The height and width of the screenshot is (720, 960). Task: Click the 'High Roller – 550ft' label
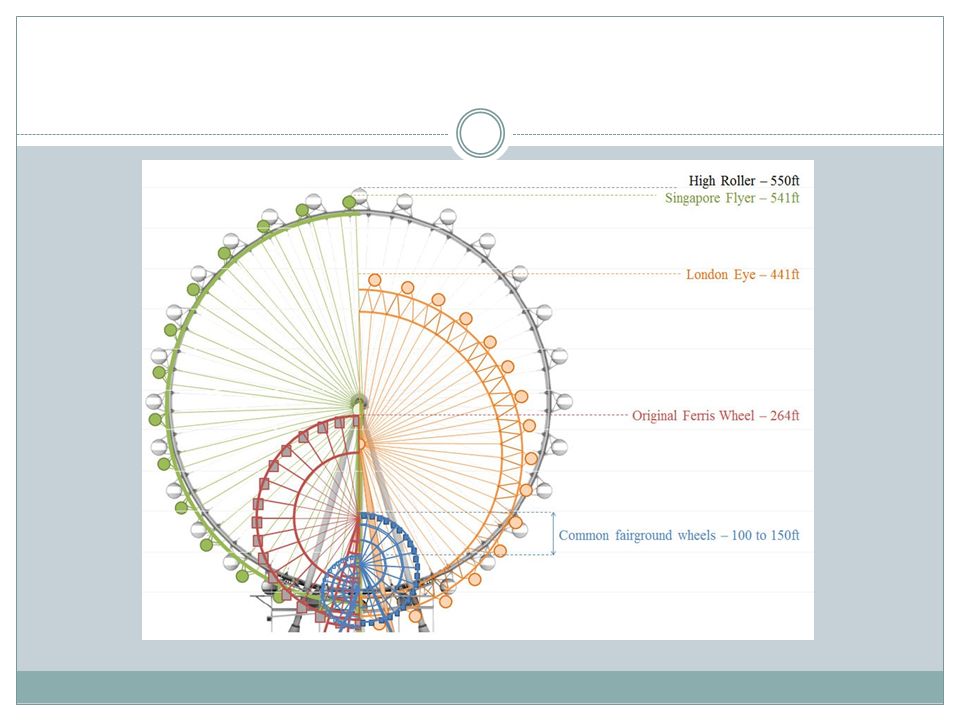pos(743,181)
